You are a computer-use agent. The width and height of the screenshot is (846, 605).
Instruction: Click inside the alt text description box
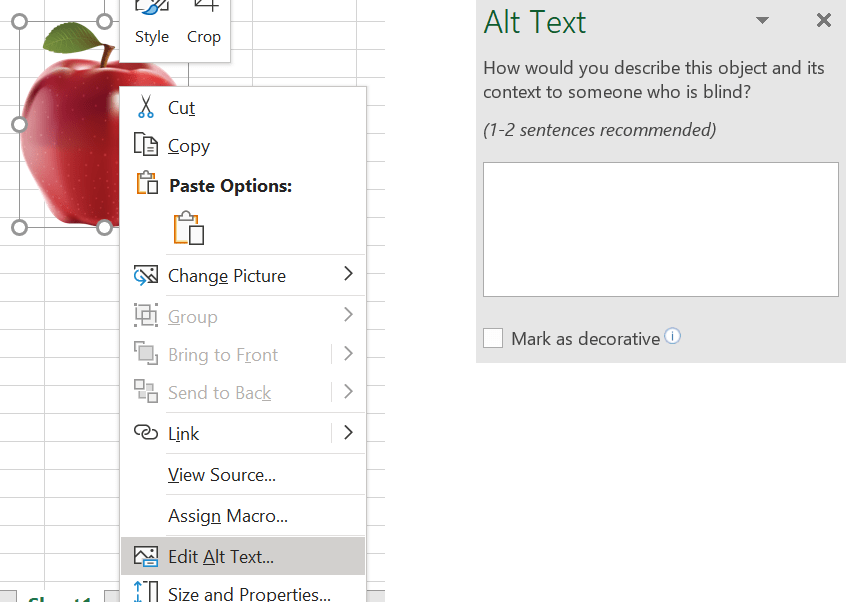660,229
